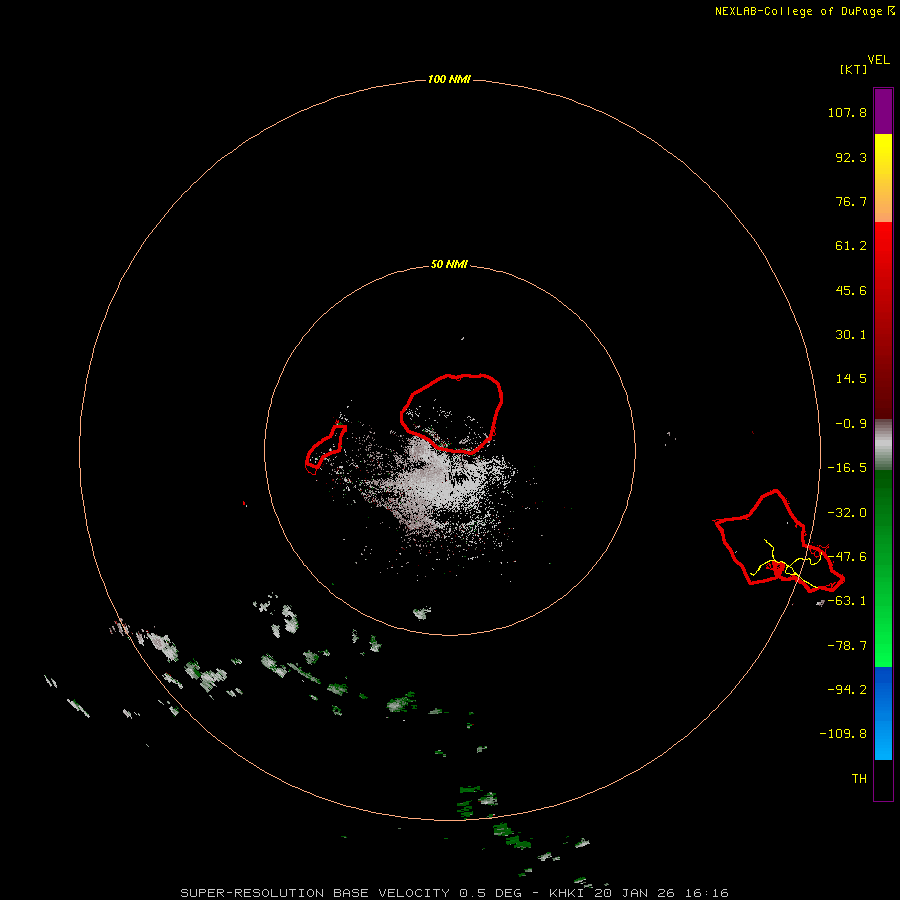Click the purple band of the color bar

click(x=883, y=111)
